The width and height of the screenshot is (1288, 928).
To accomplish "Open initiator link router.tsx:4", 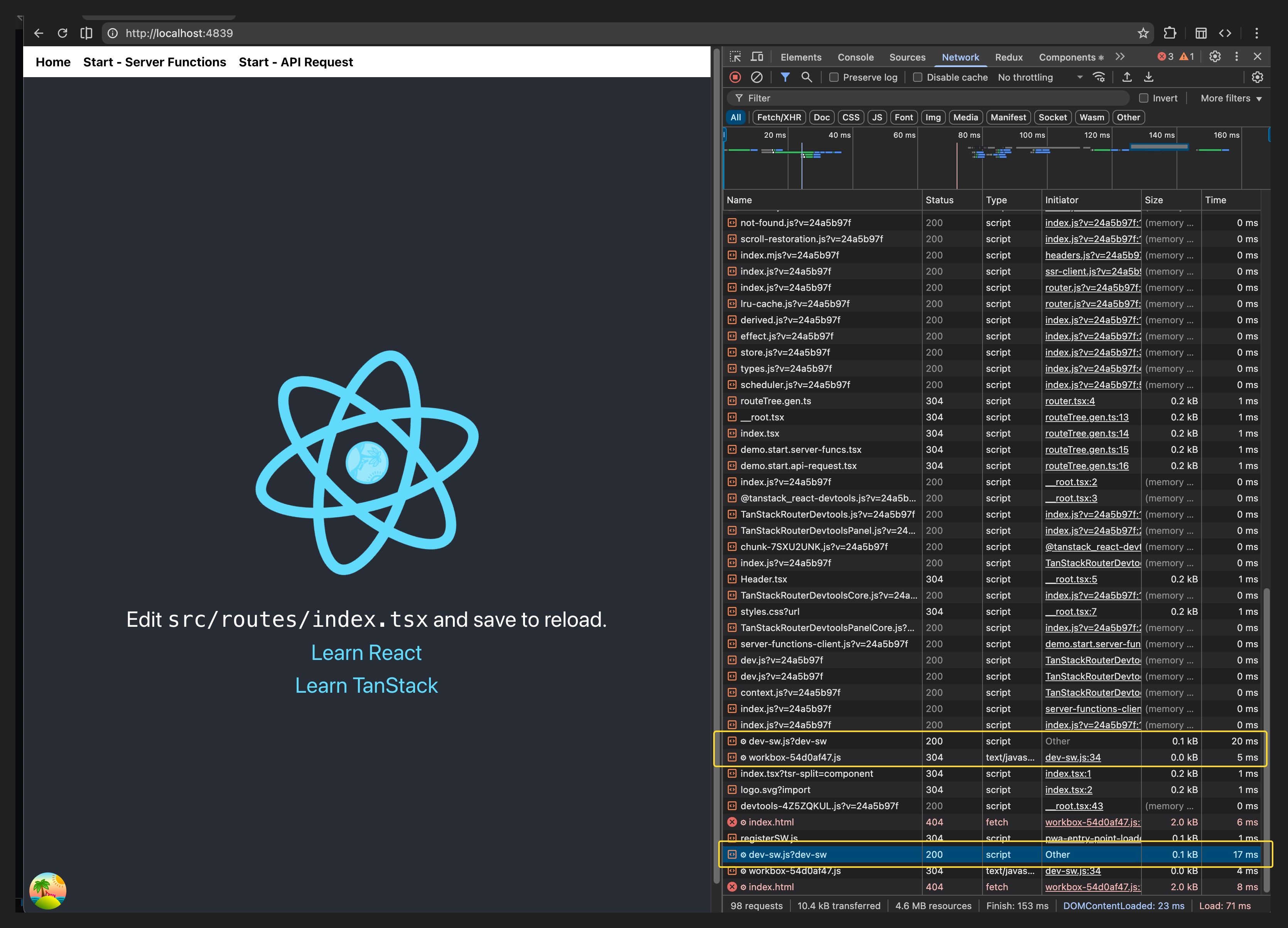I will (x=1070, y=401).
